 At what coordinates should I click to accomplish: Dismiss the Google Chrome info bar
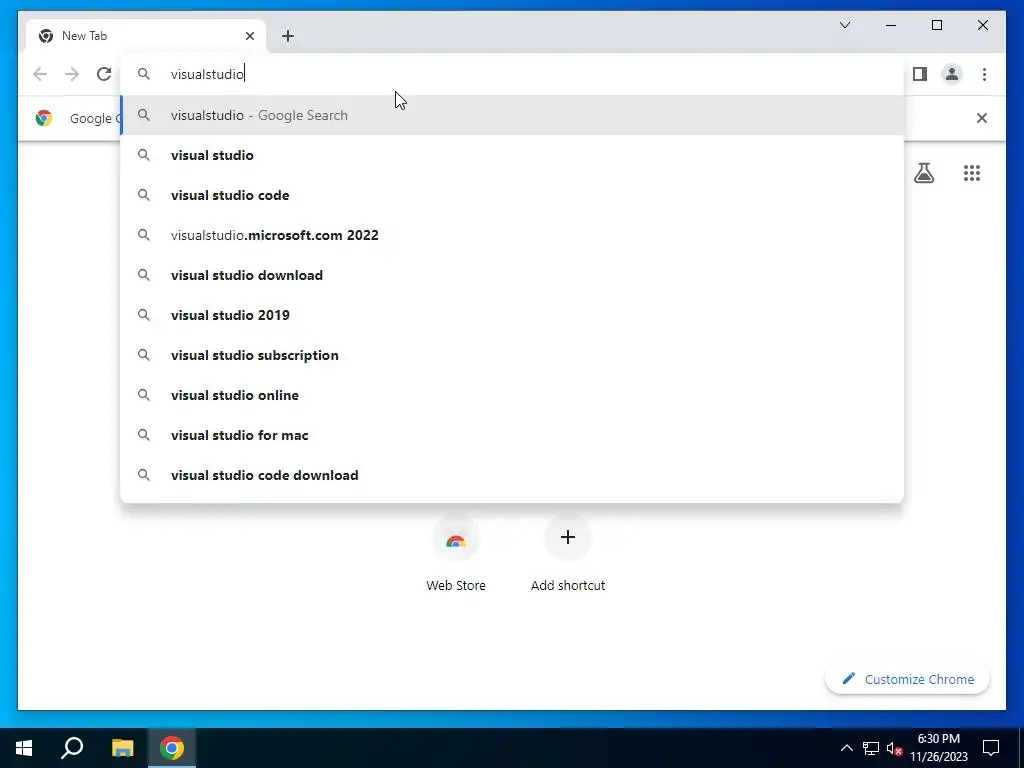tap(982, 118)
